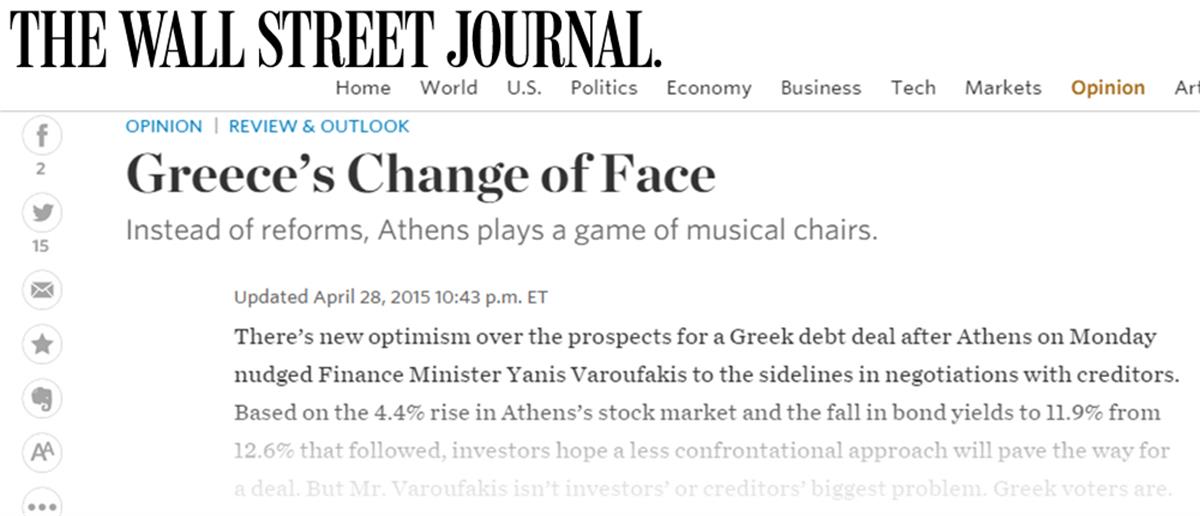1200x516 pixels.
Task: Switch to the Business section
Action: click(820, 88)
